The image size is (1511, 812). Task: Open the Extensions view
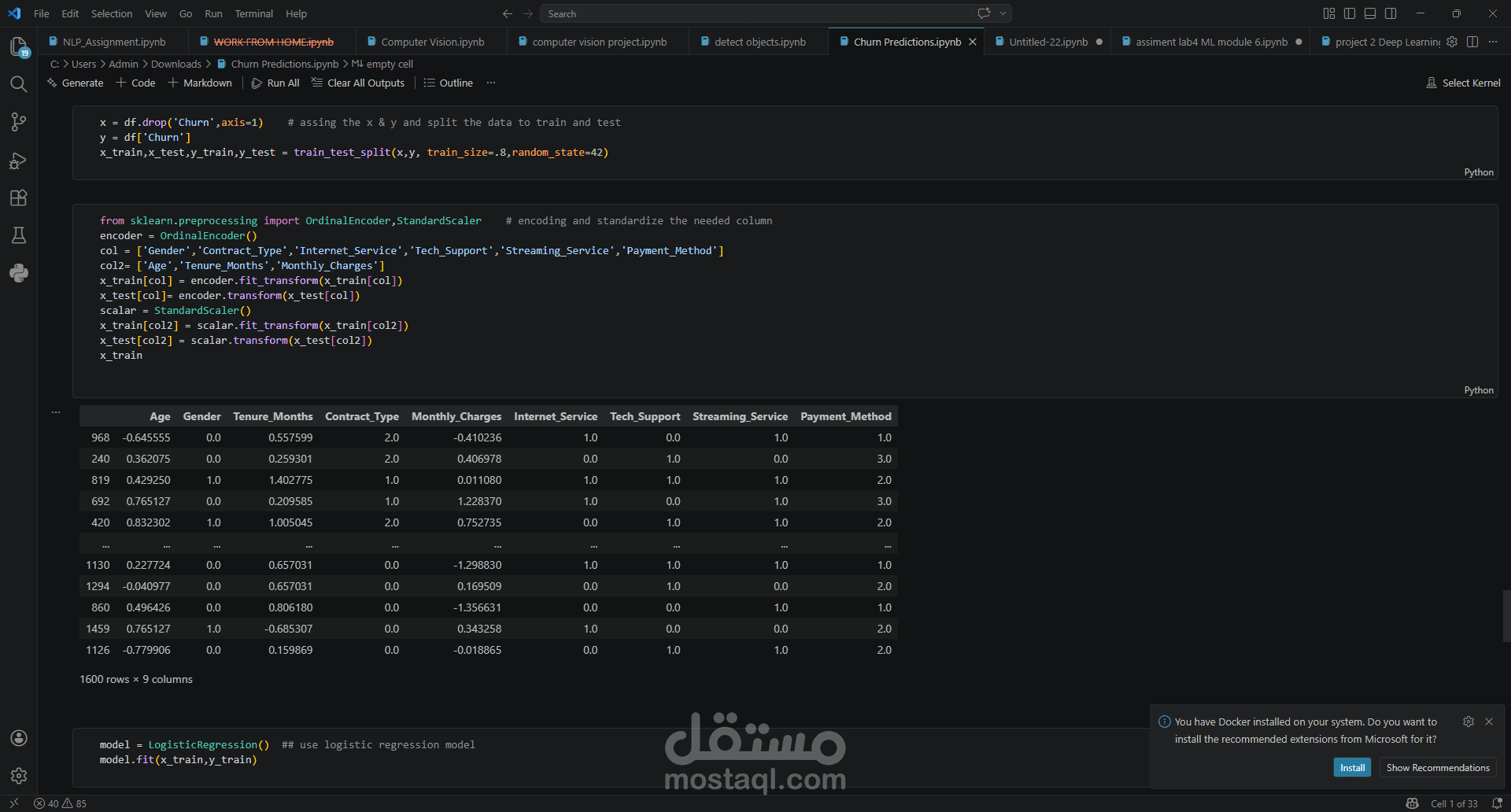pos(19,198)
